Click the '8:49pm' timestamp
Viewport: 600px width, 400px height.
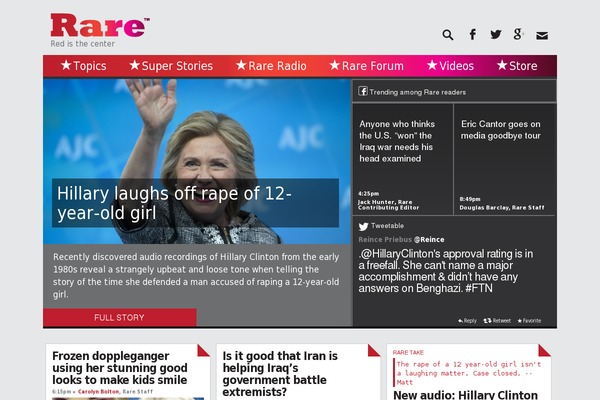(x=470, y=199)
